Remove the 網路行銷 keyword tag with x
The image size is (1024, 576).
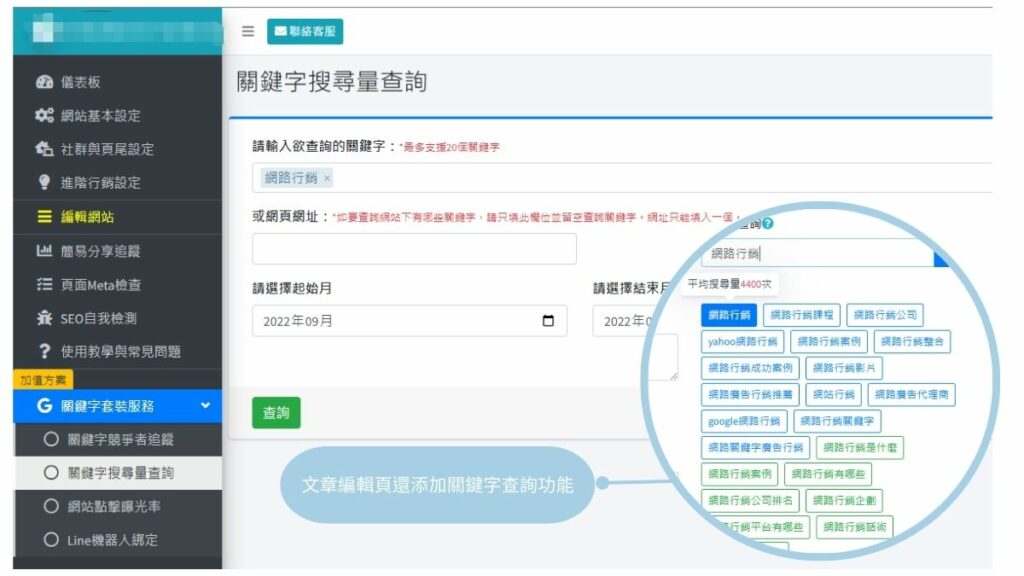click(x=327, y=178)
